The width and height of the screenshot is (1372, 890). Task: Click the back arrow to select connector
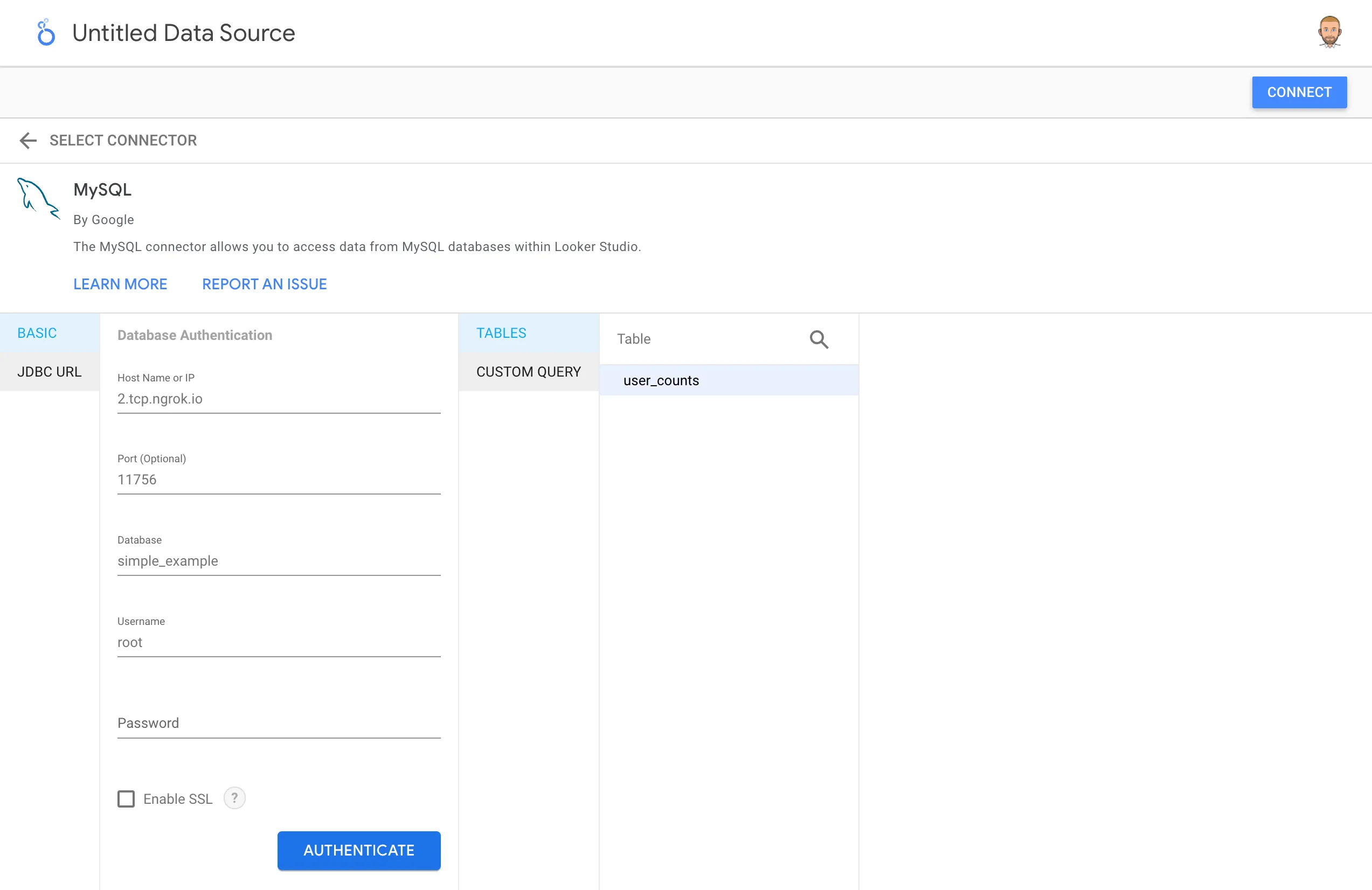(x=28, y=140)
